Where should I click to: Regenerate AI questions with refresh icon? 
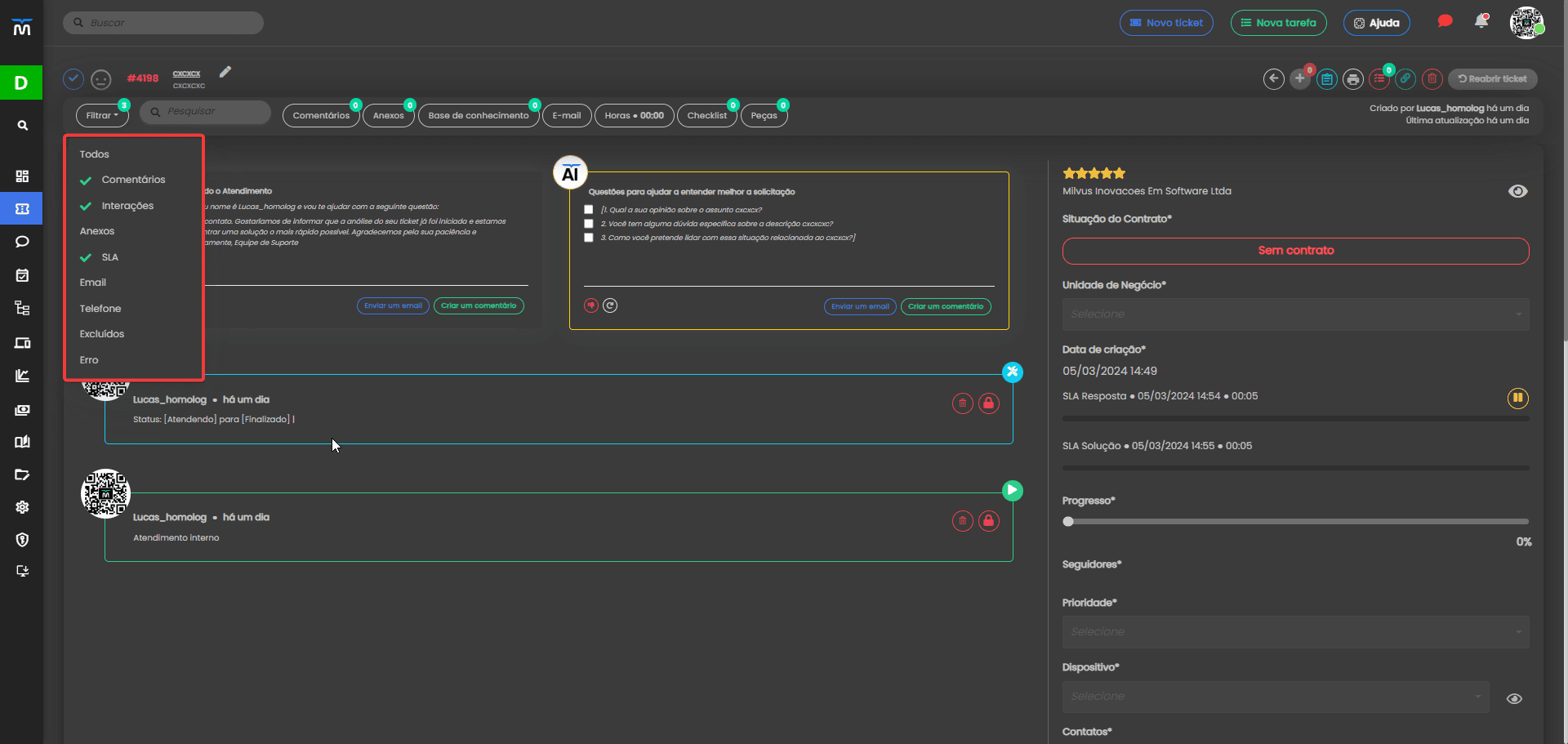click(610, 305)
